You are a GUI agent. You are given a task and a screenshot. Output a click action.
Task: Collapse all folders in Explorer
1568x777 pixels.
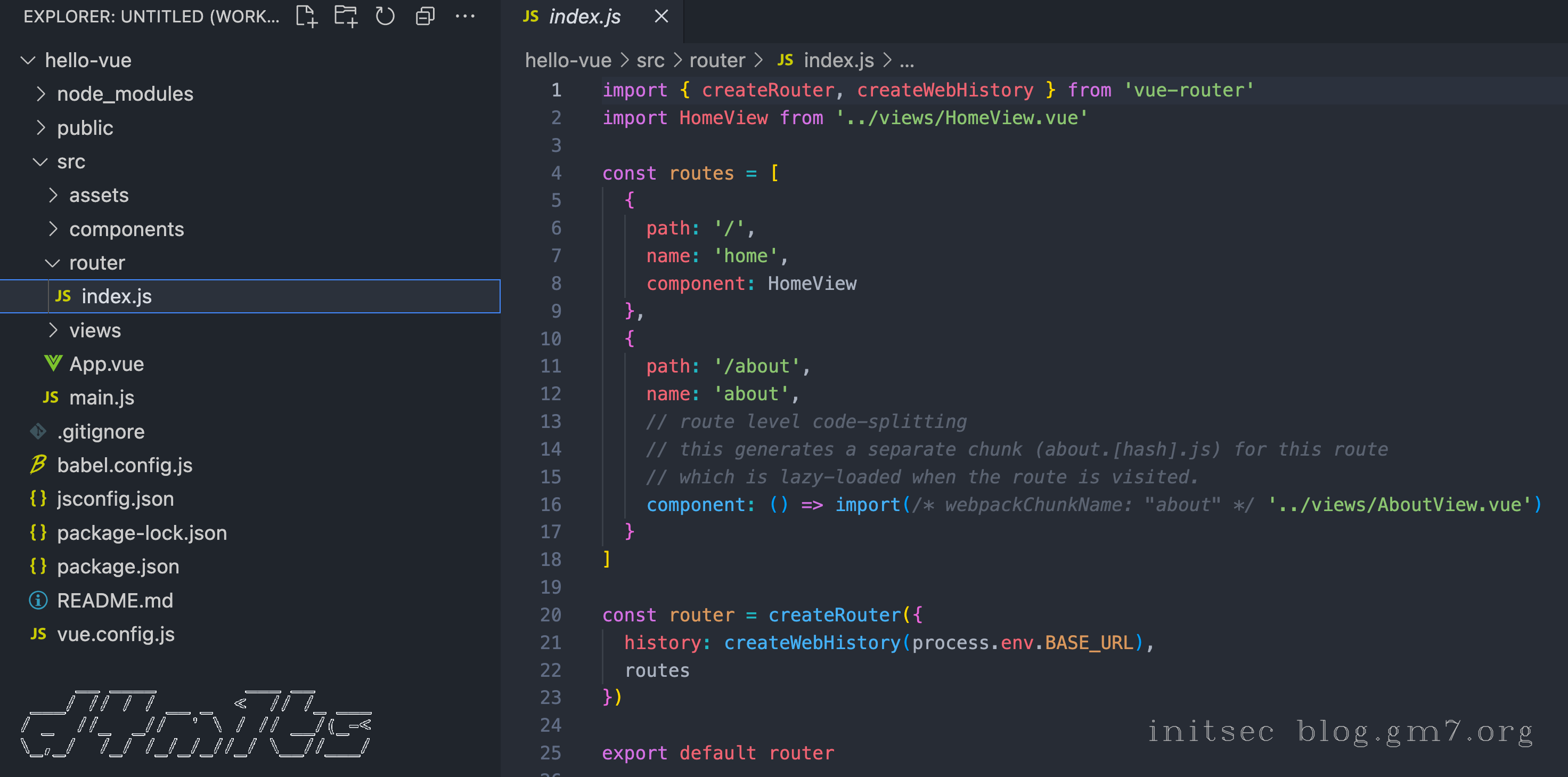[425, 17]
